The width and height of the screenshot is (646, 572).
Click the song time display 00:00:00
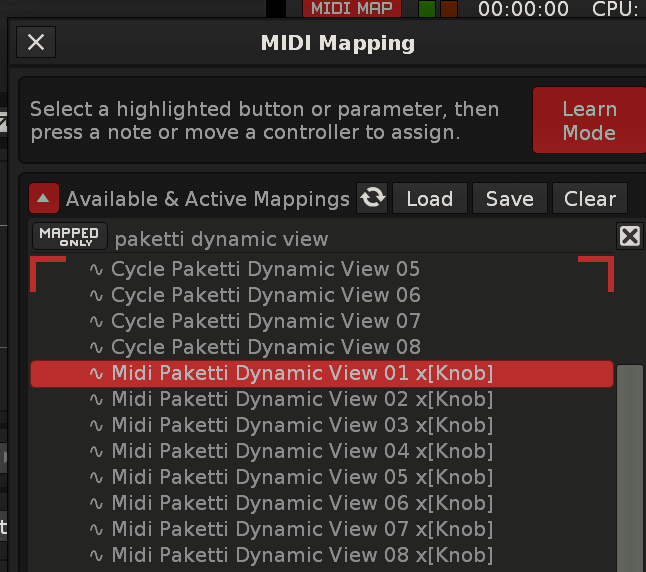click(523, 10)
